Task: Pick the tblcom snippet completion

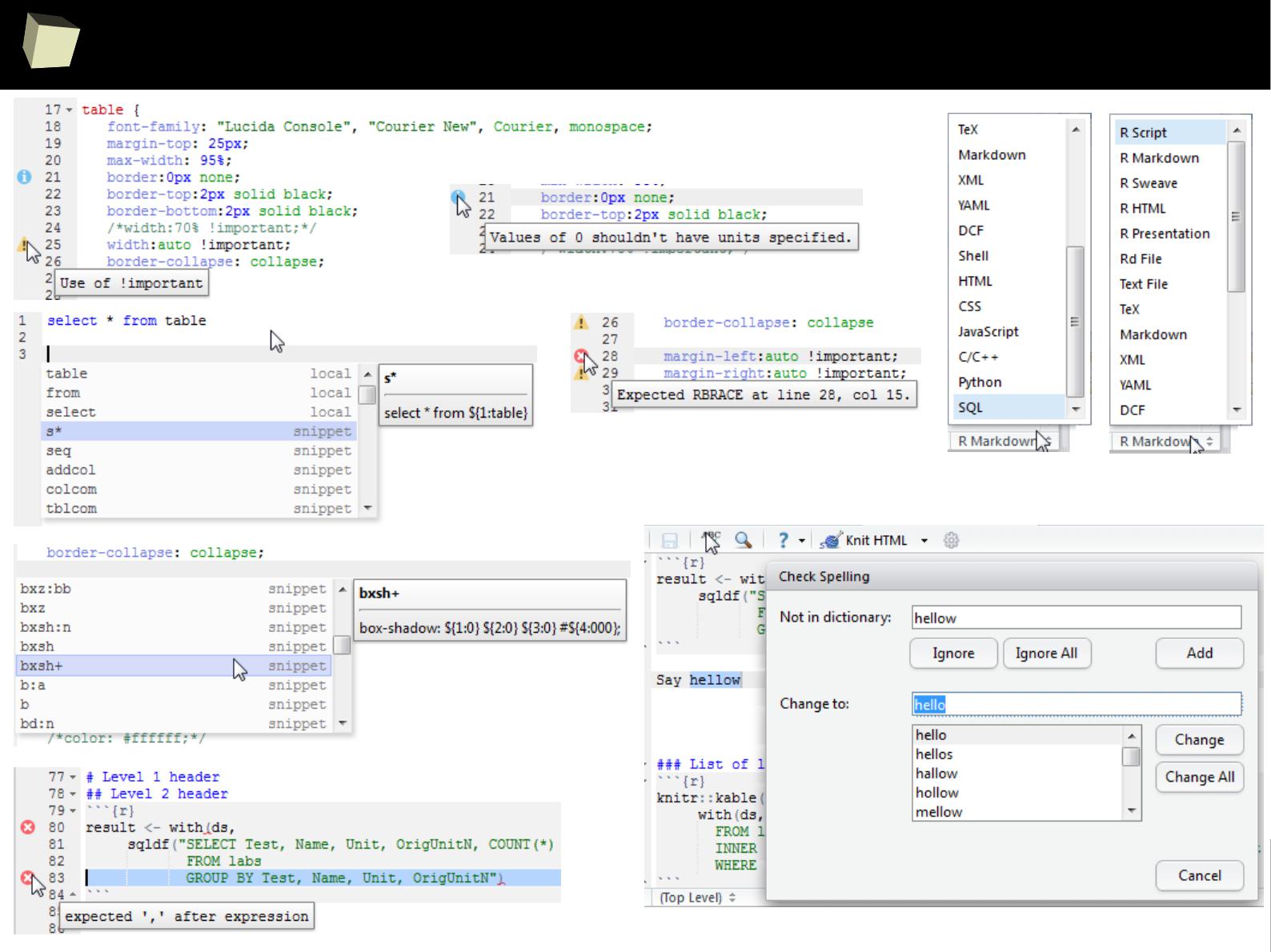Action: [x=198, y=508]
